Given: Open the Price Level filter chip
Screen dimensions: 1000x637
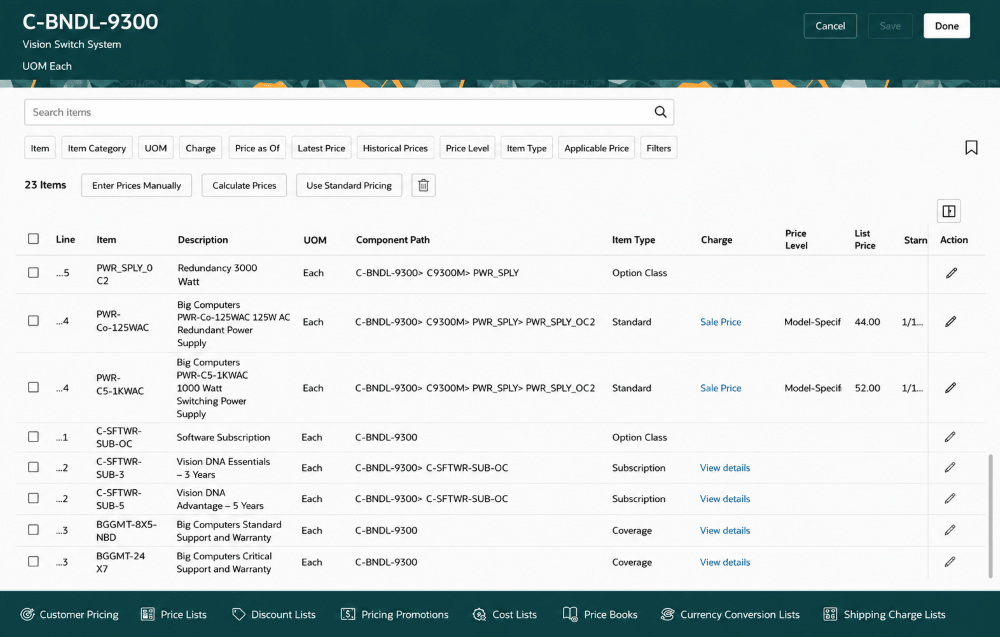Looking at the screenshot, I should coord(467,148).
